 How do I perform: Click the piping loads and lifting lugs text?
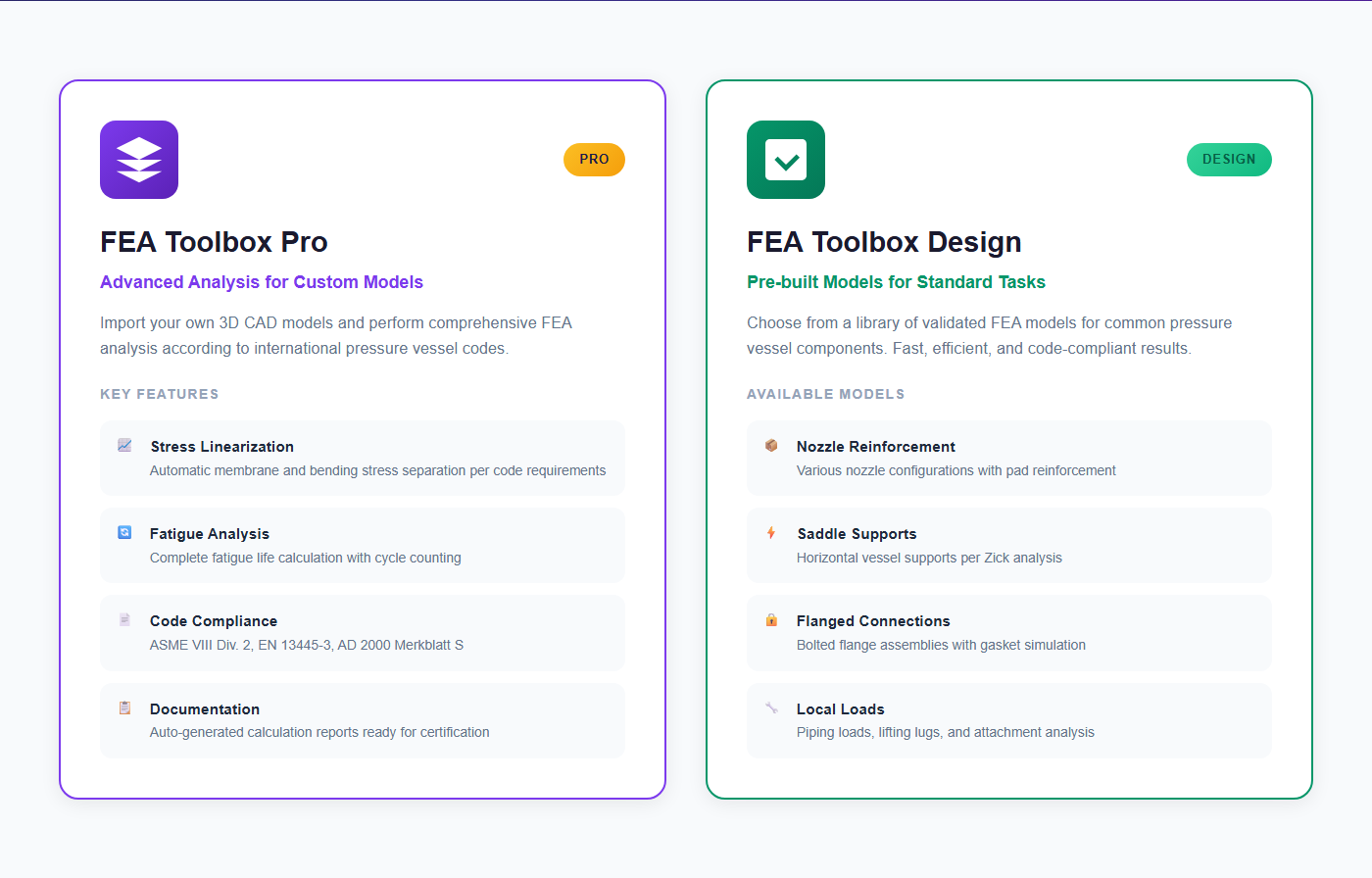pyautogui.click(x=946, y=732)
